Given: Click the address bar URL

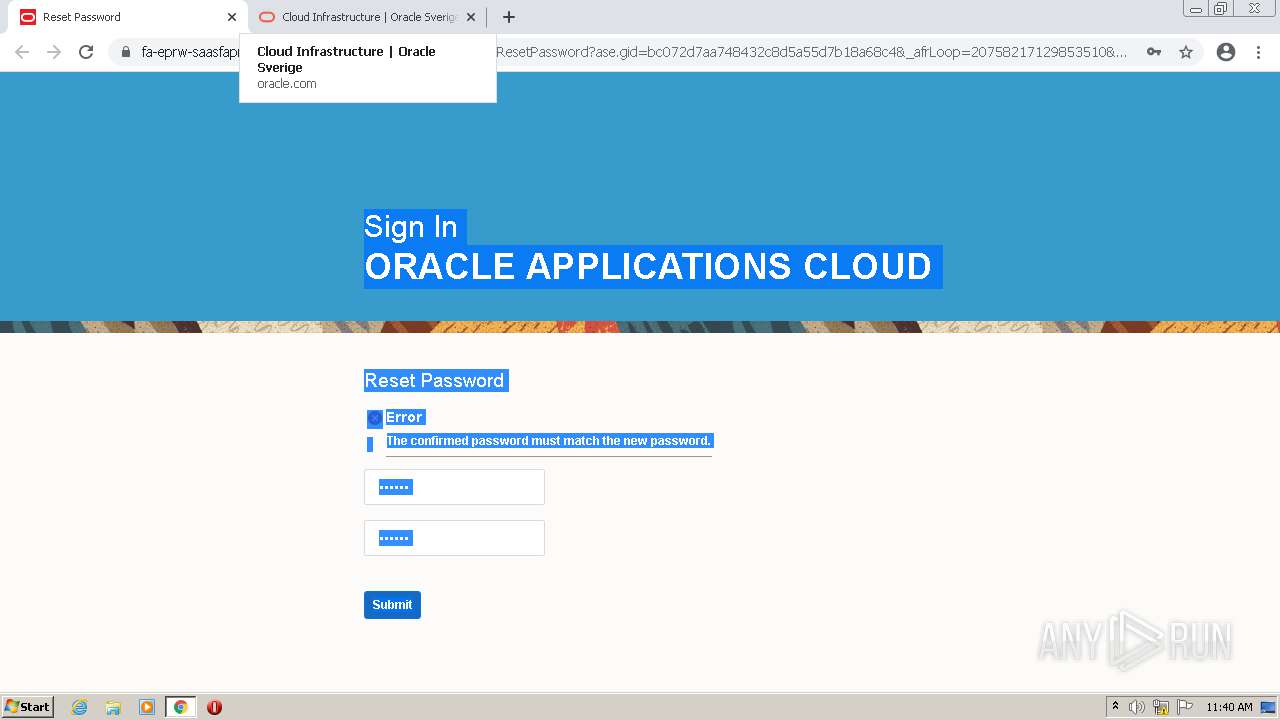Looking at the screenshot, I should (634, 52).
